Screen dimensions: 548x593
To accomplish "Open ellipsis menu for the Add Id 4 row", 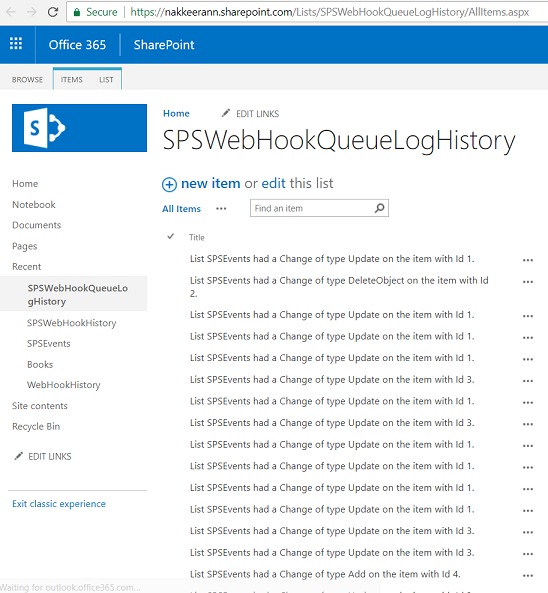I will coord(528,576).
